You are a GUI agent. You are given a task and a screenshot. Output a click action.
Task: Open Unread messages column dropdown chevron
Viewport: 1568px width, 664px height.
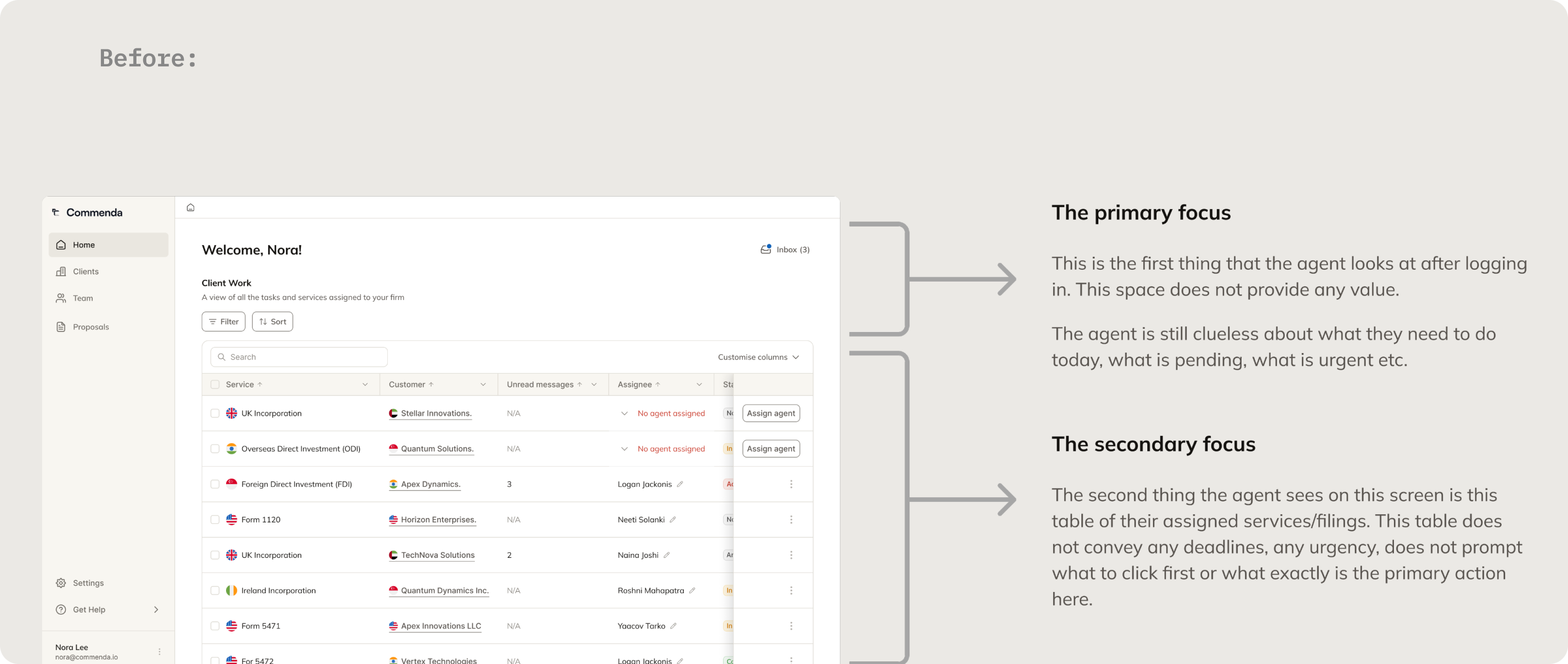[x=594, y=384]
